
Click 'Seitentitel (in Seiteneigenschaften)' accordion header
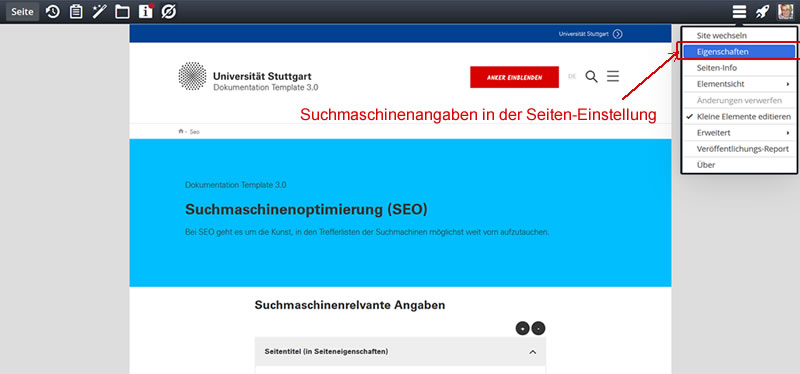400,352
